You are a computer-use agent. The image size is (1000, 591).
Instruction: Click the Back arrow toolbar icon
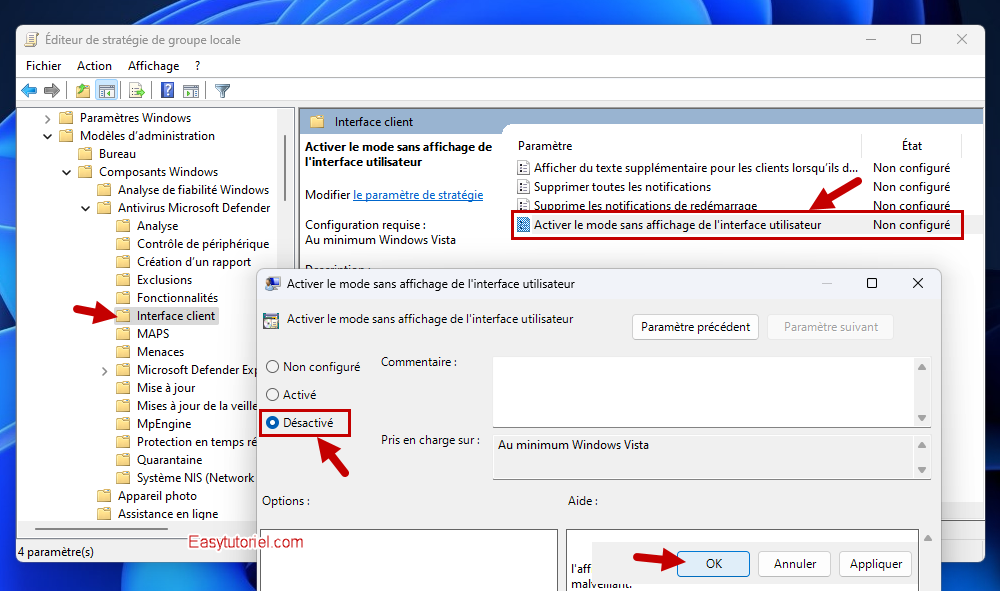[x=29, y=91]
